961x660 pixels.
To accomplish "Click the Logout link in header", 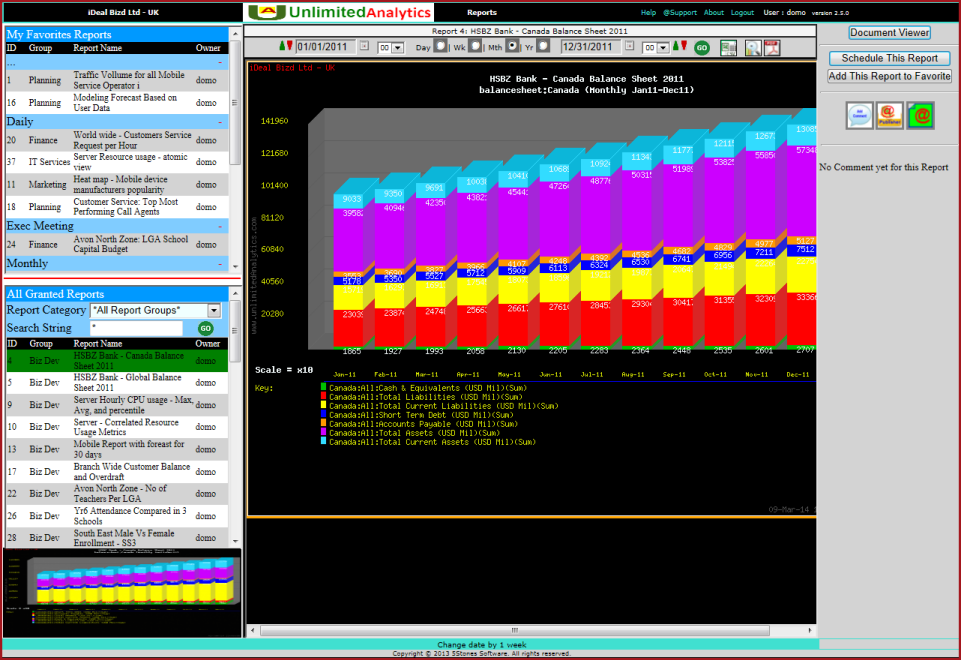I will (742, 13).
